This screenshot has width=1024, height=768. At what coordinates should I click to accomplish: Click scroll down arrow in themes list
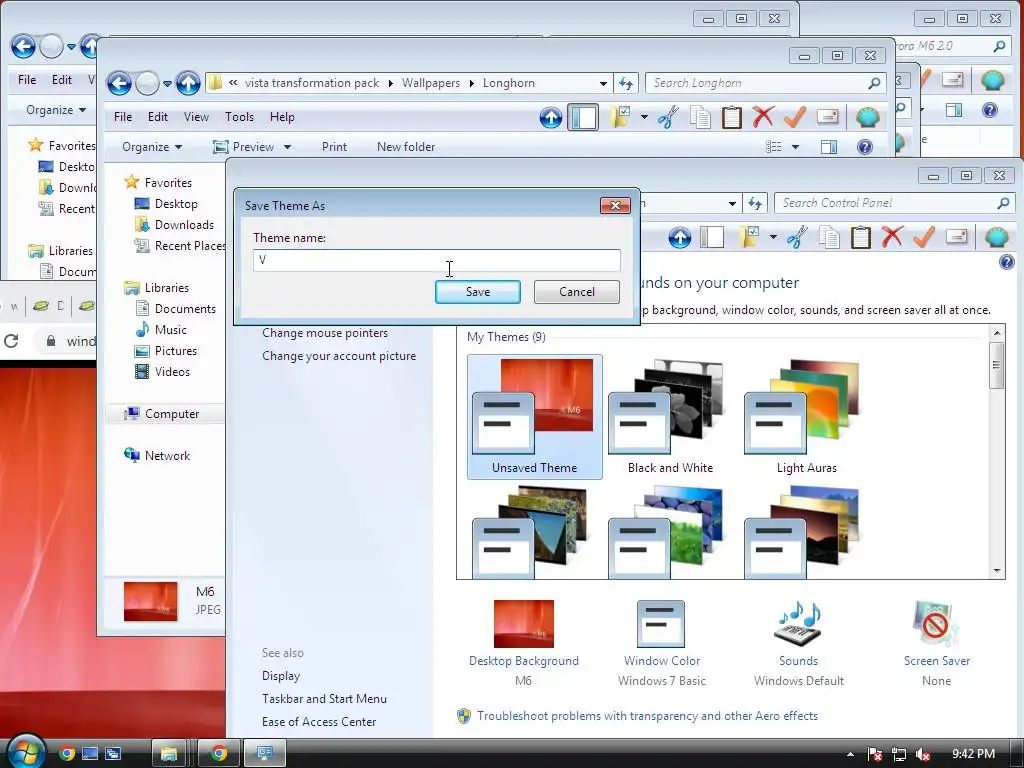997,571
